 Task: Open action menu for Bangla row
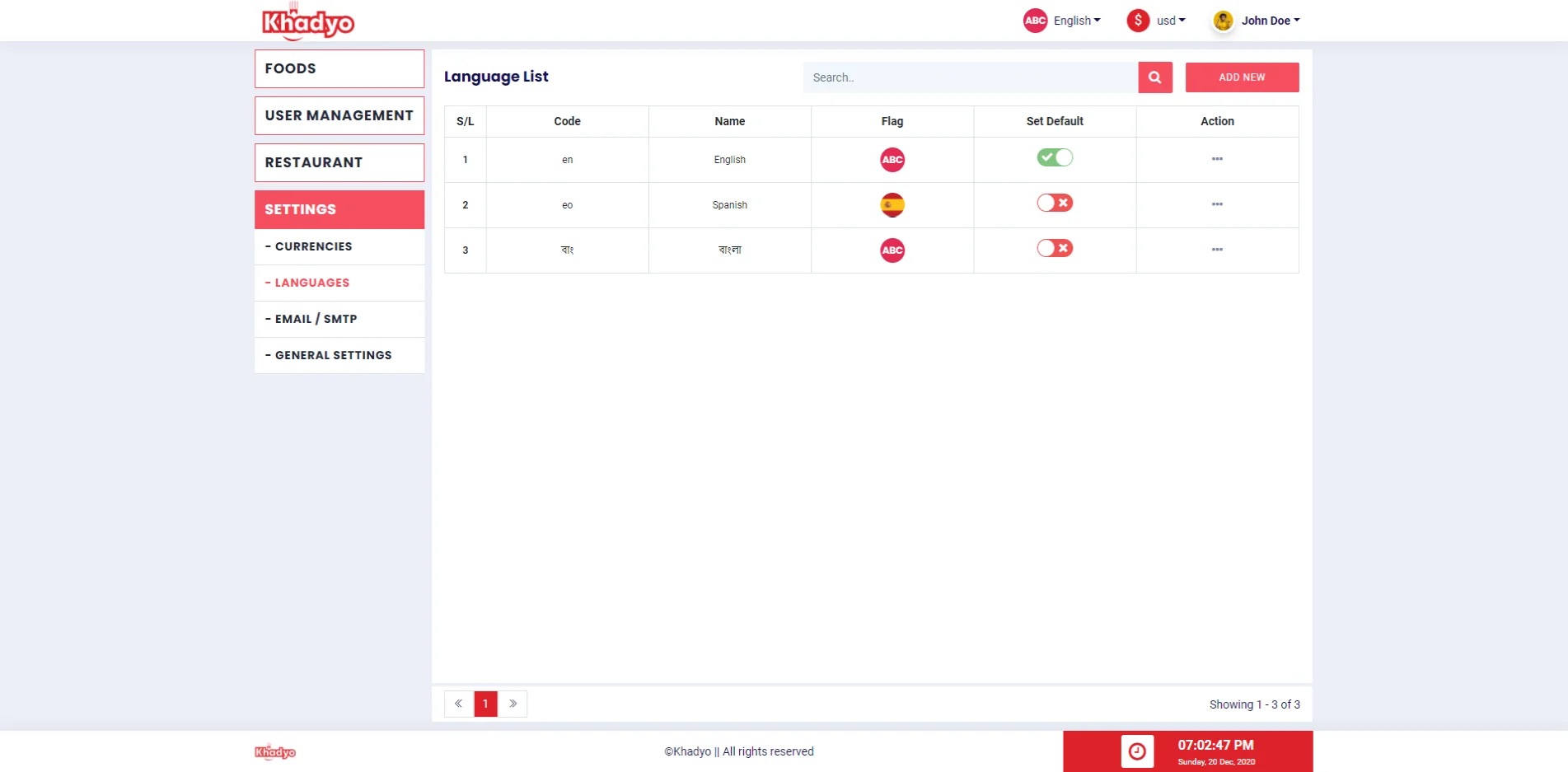pos(1217,250)
